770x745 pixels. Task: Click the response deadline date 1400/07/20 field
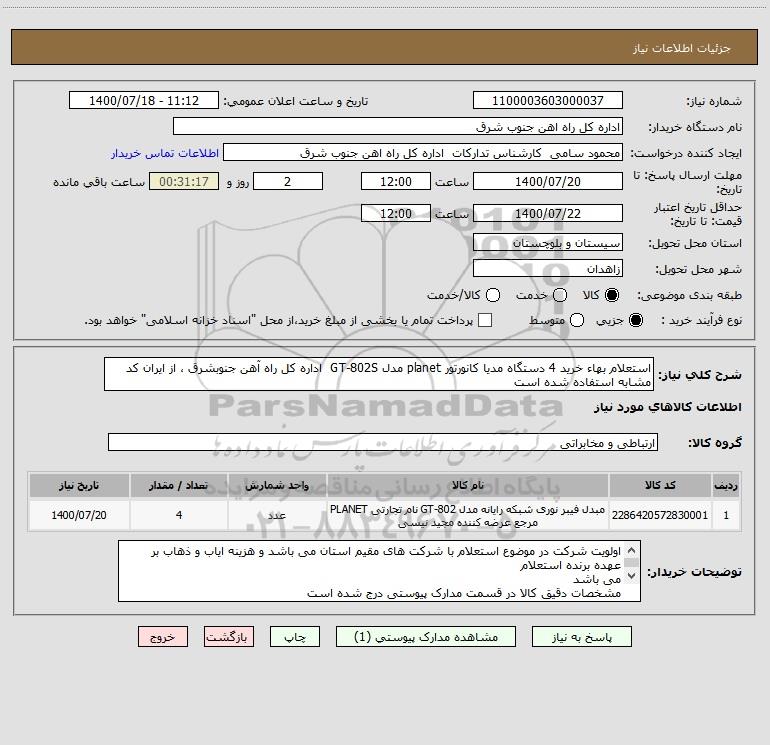pos(548,181)
